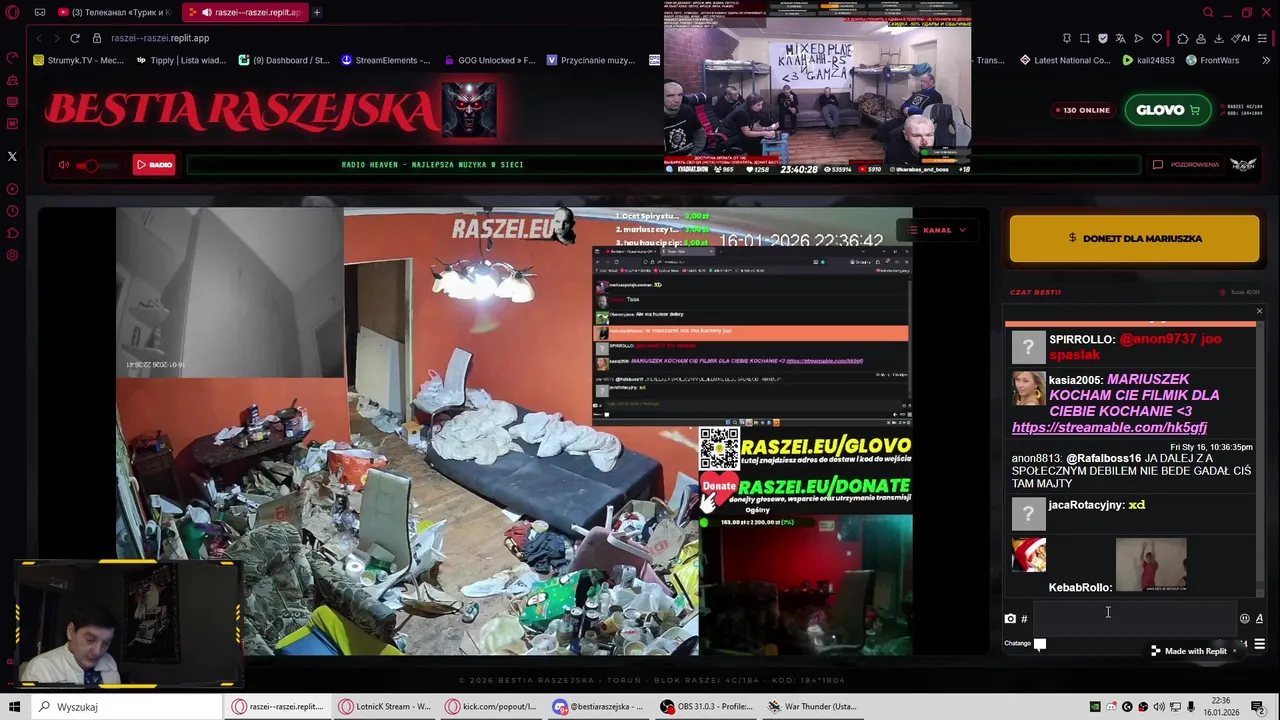Click the 130 ONLINE indicator
The height and width of the screenshot is (720, 1280).
coord(1082,110)
